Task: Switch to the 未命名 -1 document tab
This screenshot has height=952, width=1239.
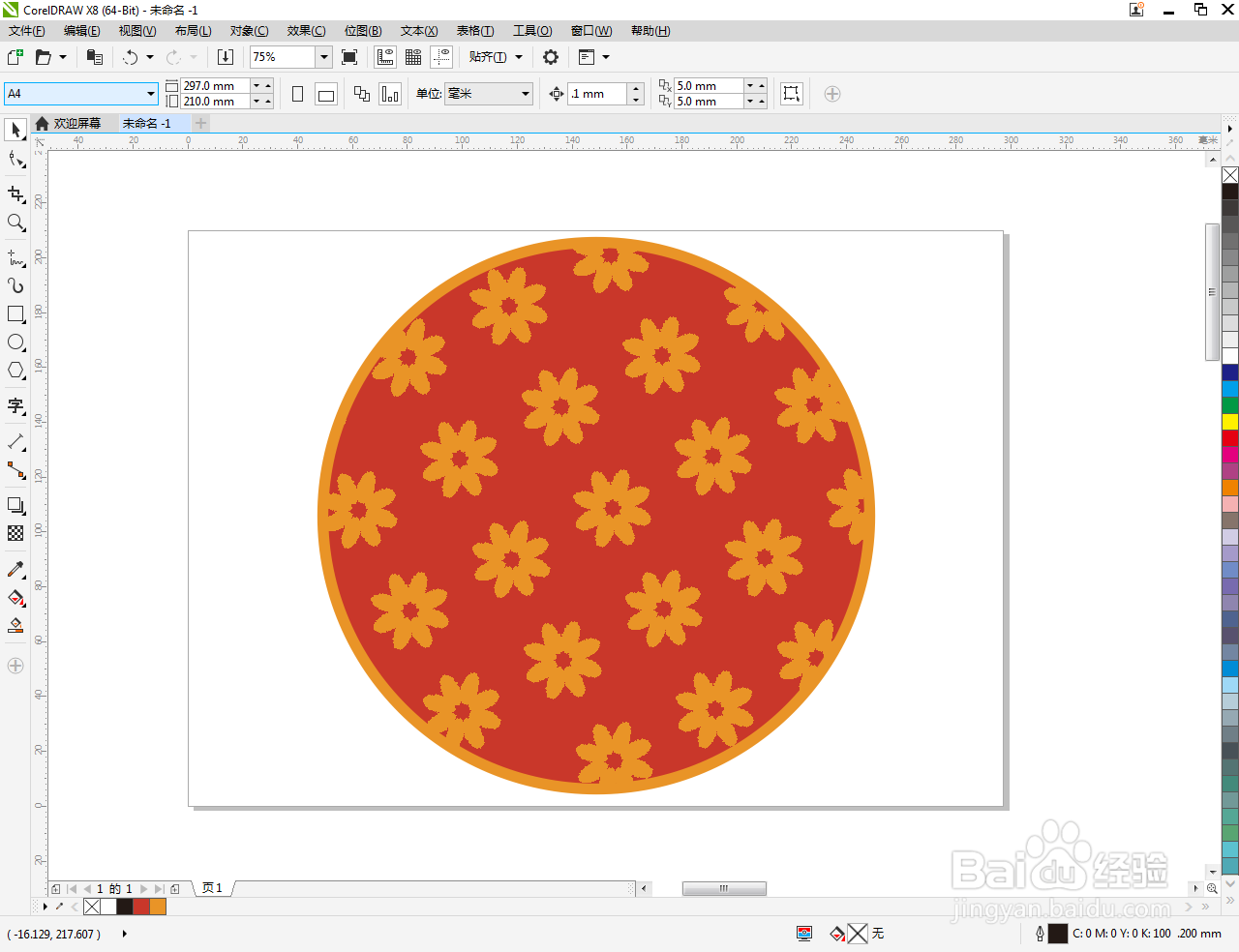Action: (x=147, y=124)
